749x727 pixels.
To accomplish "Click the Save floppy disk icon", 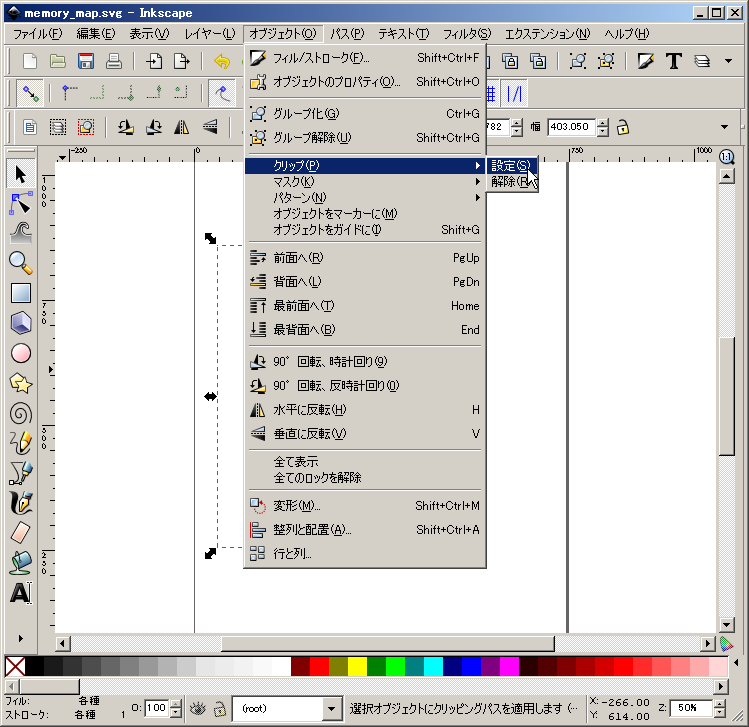I will tap(86, 61).
